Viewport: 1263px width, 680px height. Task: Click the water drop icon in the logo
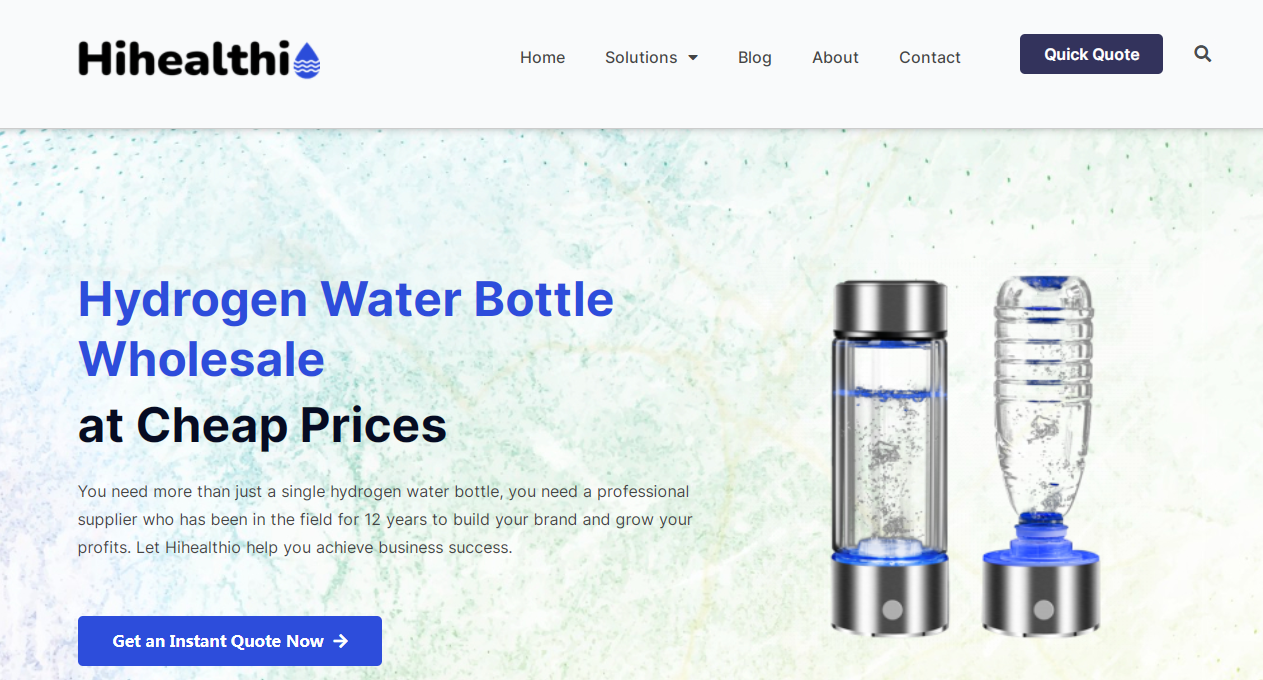[307, 60]
